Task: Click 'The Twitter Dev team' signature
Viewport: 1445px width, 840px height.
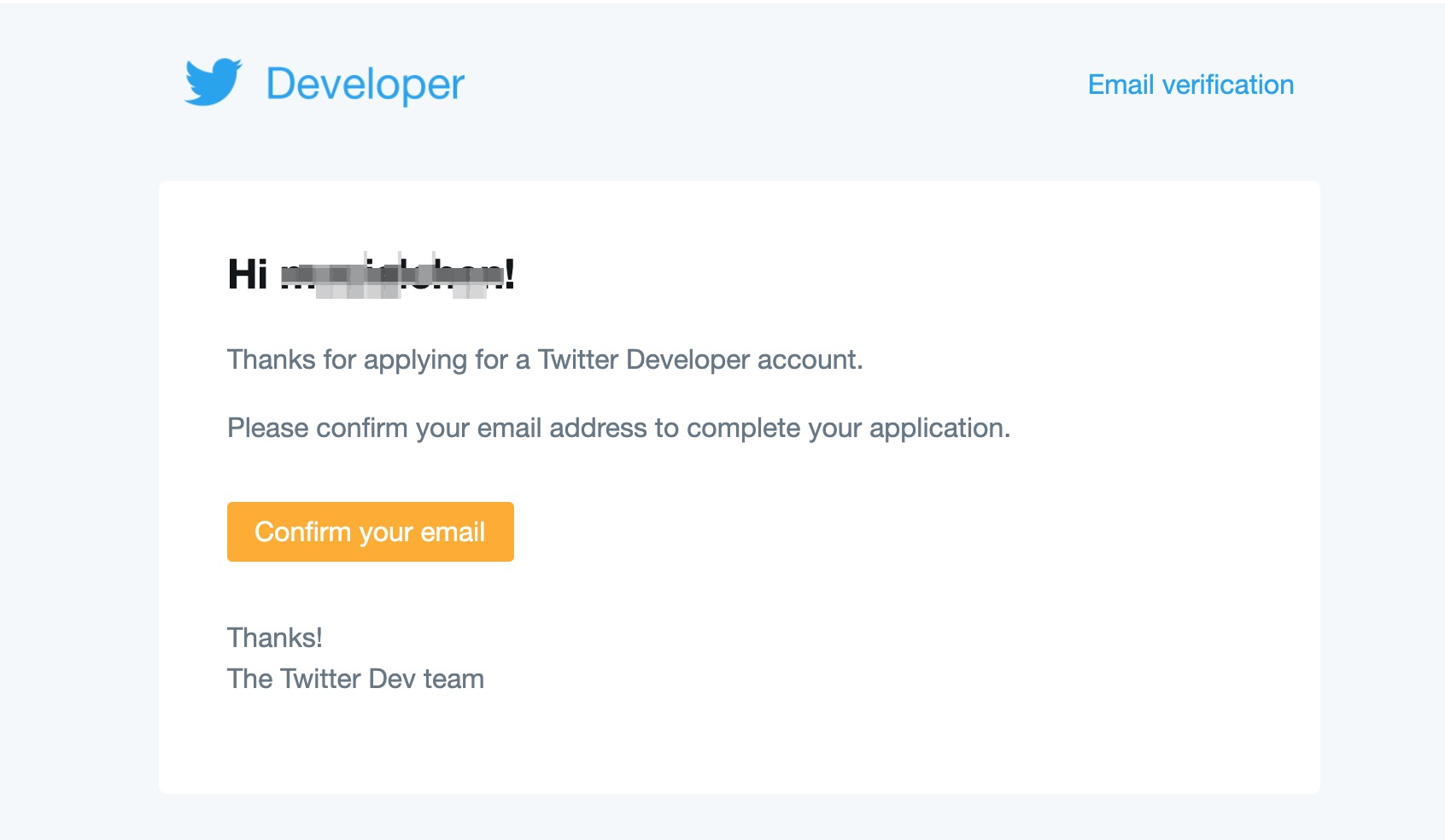Action: pos(355,679)
